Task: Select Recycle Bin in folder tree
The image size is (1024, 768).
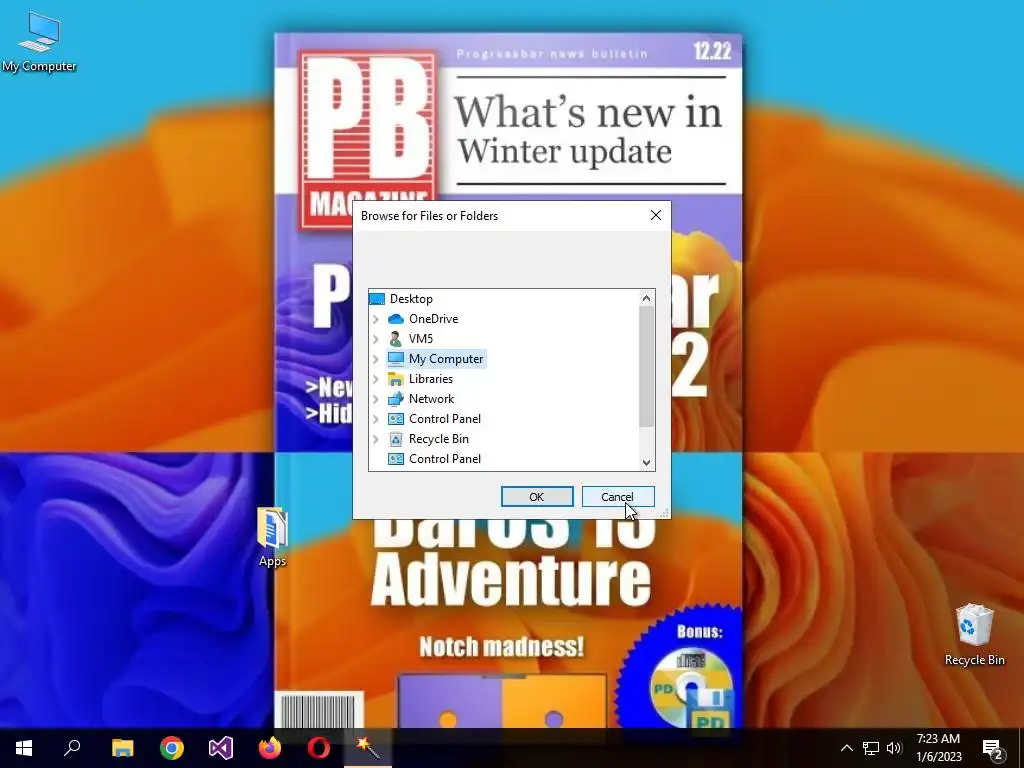Action: coord(439,439)
